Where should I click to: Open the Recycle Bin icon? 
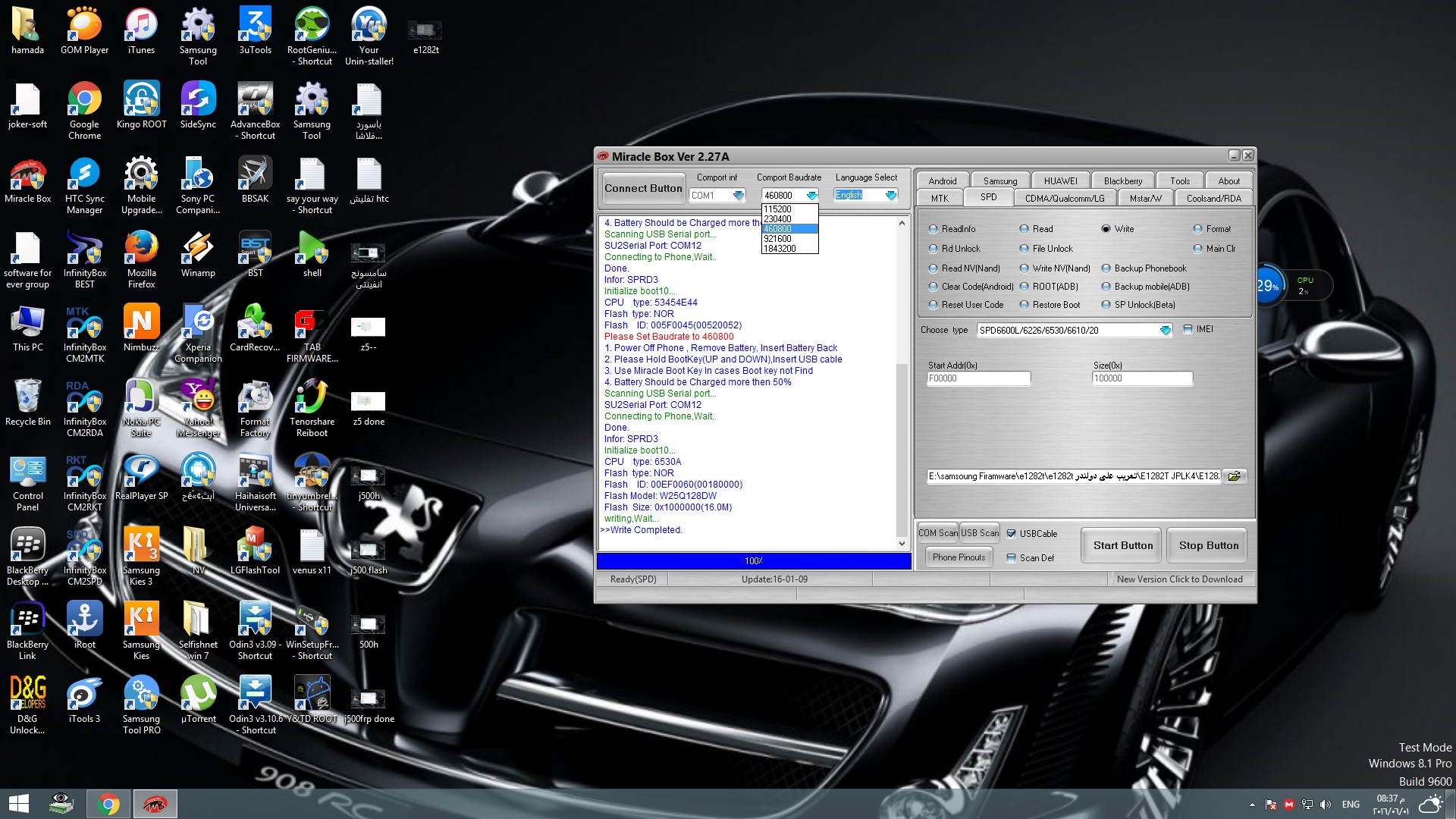pos(28,403)
